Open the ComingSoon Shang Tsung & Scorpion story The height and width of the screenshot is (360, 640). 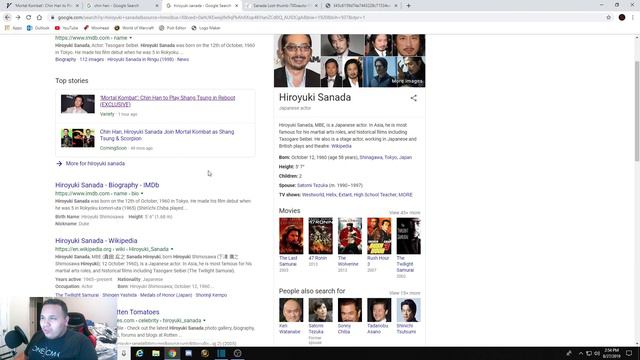[167, 135]
